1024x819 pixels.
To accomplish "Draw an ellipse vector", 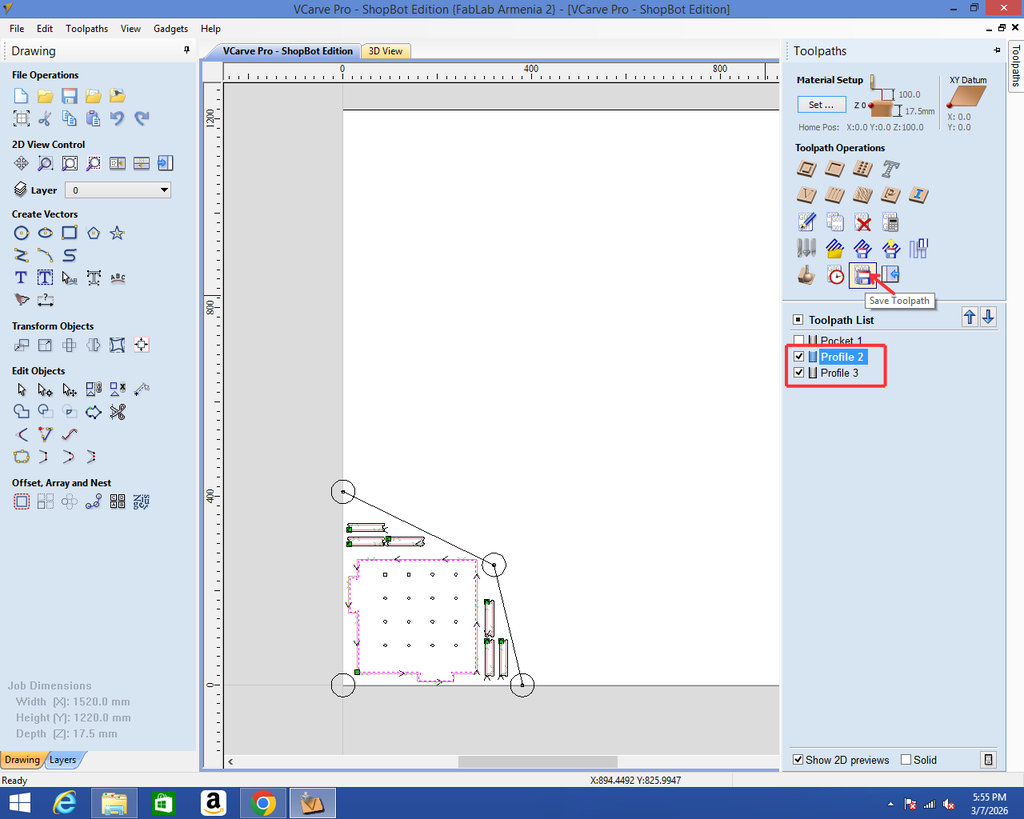I will (x=45, y=233).
